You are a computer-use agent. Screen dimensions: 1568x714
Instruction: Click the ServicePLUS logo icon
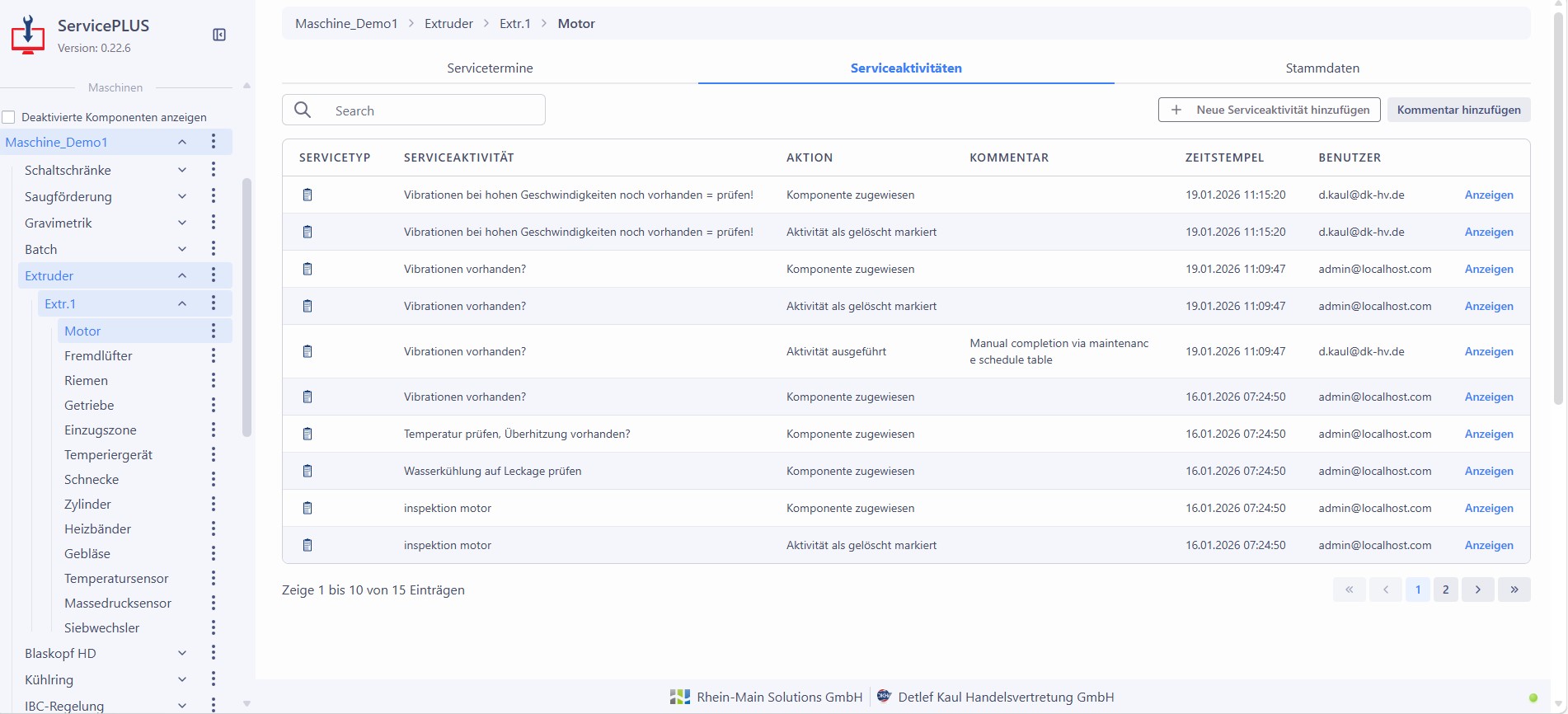pyautogui.click(x=28, y=35)
